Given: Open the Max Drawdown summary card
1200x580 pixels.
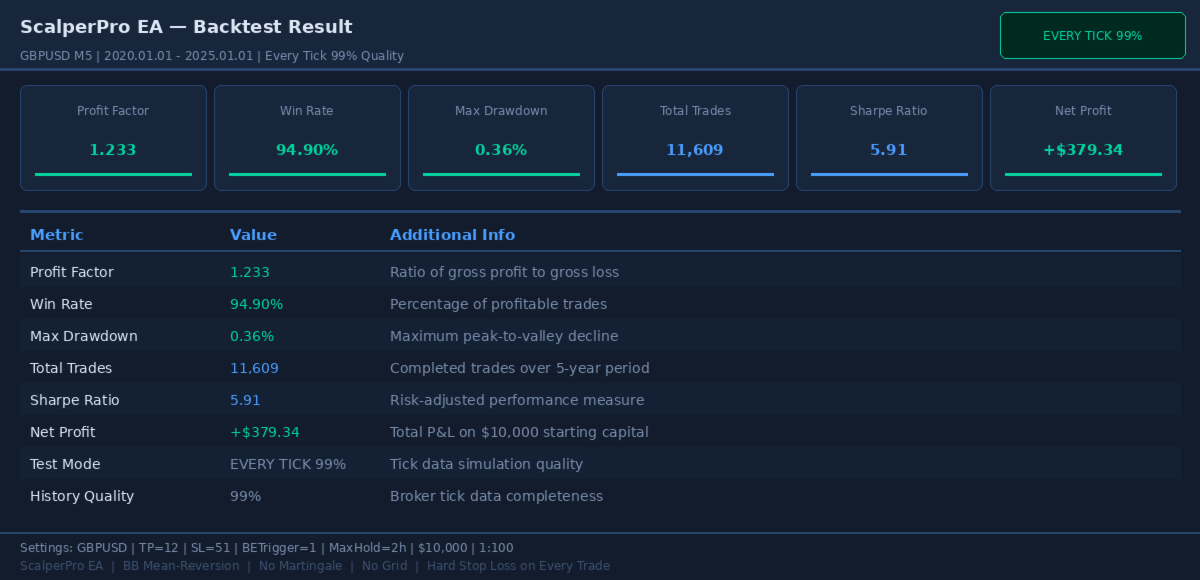Looking at the screenshot, I should [x=501, y=138].
